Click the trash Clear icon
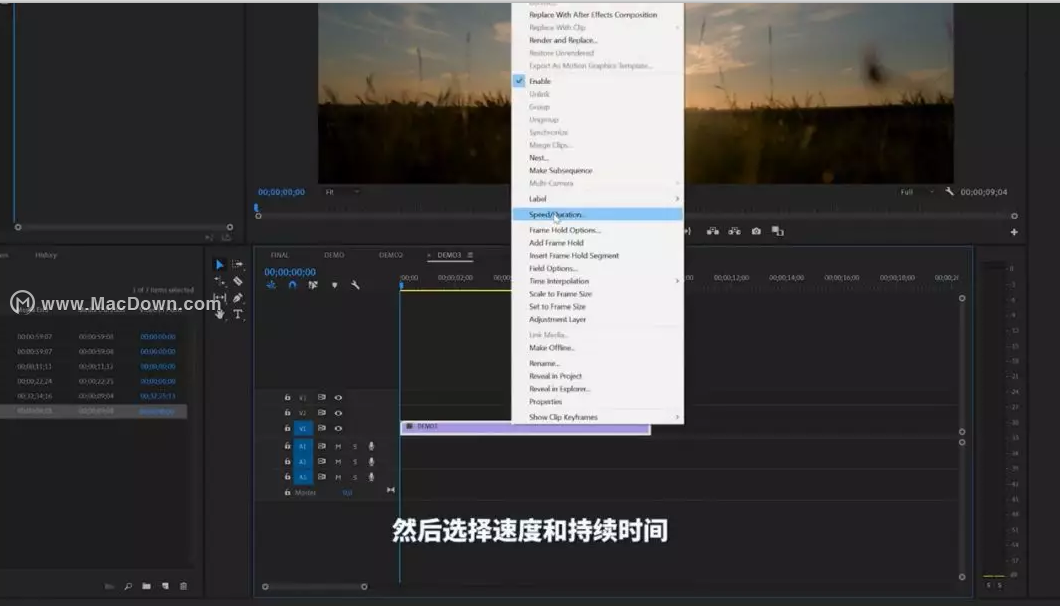Image resolution: width=1060 pixels, height=606 pixels. coord(183,586)
